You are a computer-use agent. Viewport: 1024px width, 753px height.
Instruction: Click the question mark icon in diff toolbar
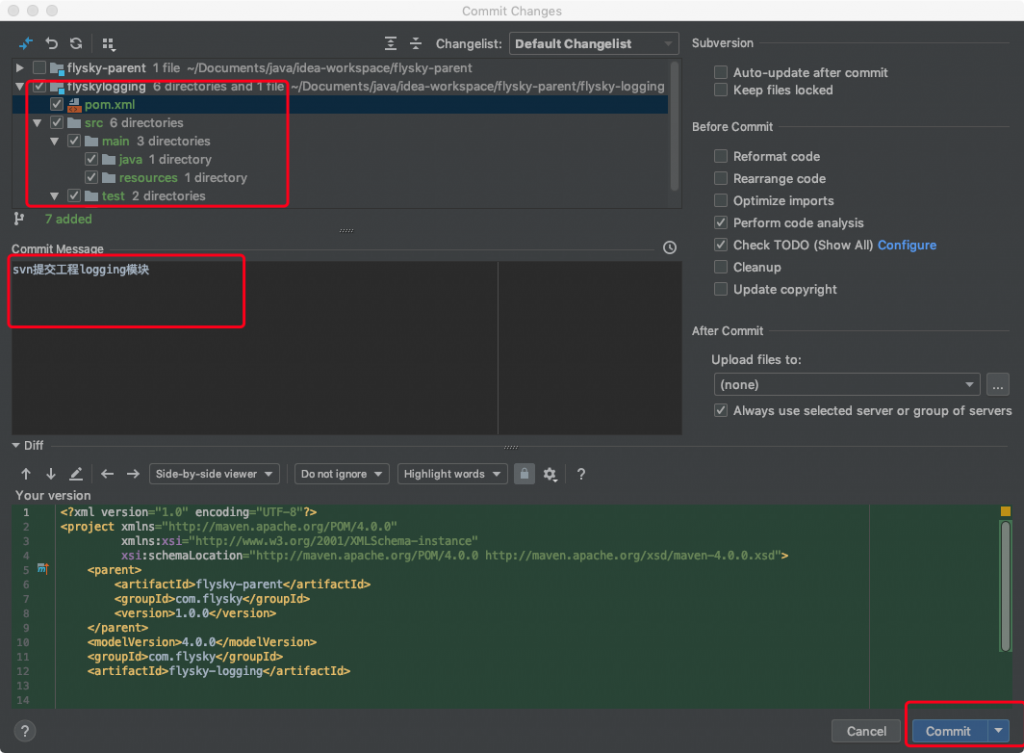coord(581,474)
